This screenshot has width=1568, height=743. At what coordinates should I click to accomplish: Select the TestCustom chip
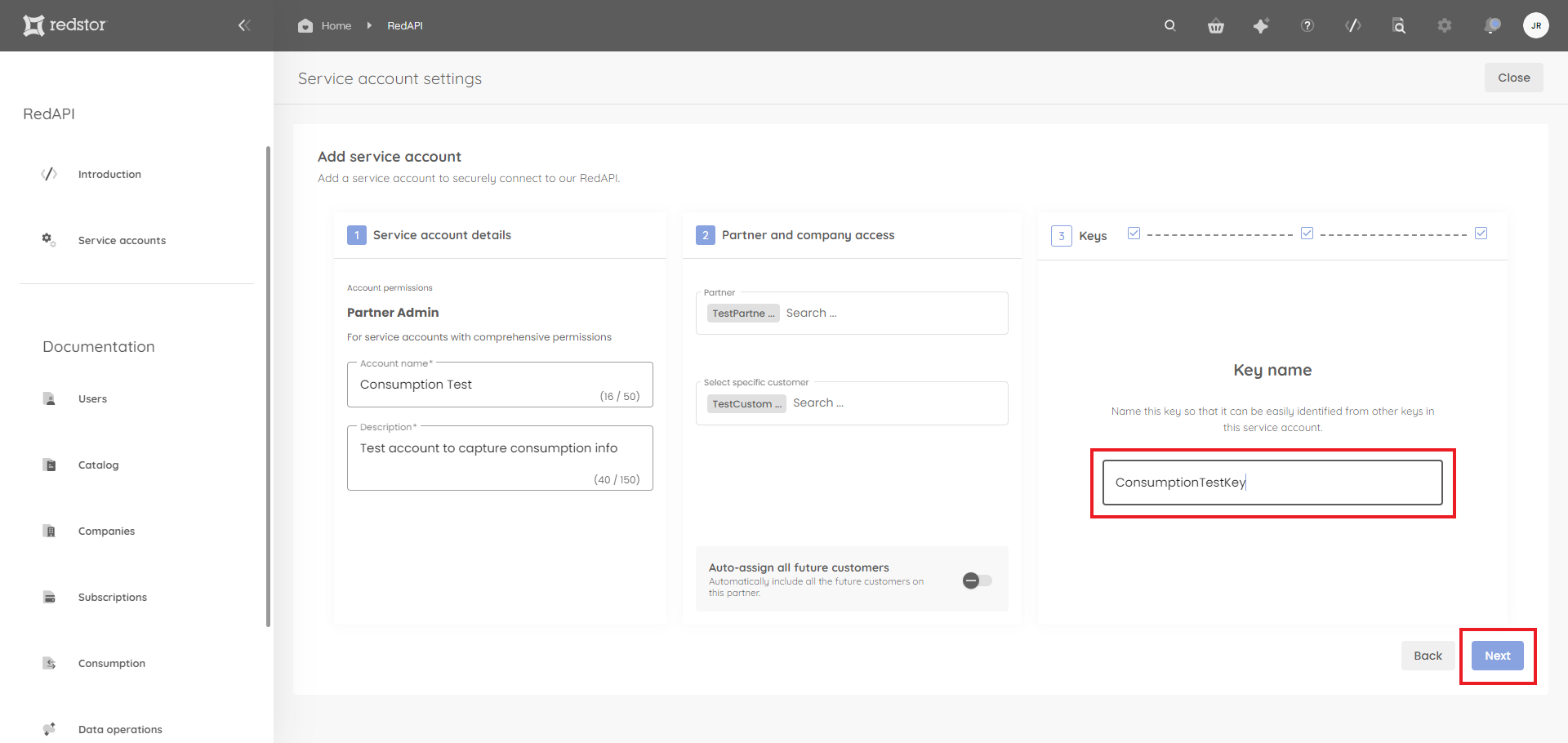tap(746, 403)
